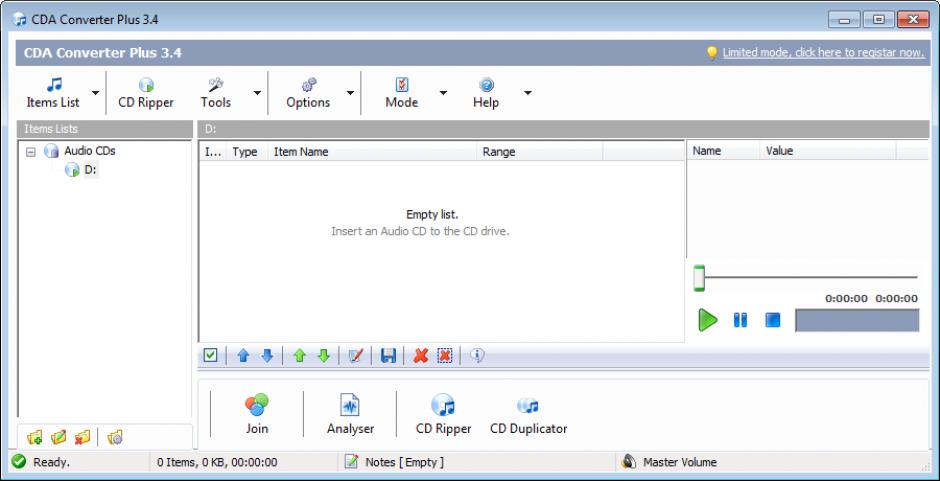Click the Limited mode register link
The height and width of the screenshot is (481, 940).
823,53
